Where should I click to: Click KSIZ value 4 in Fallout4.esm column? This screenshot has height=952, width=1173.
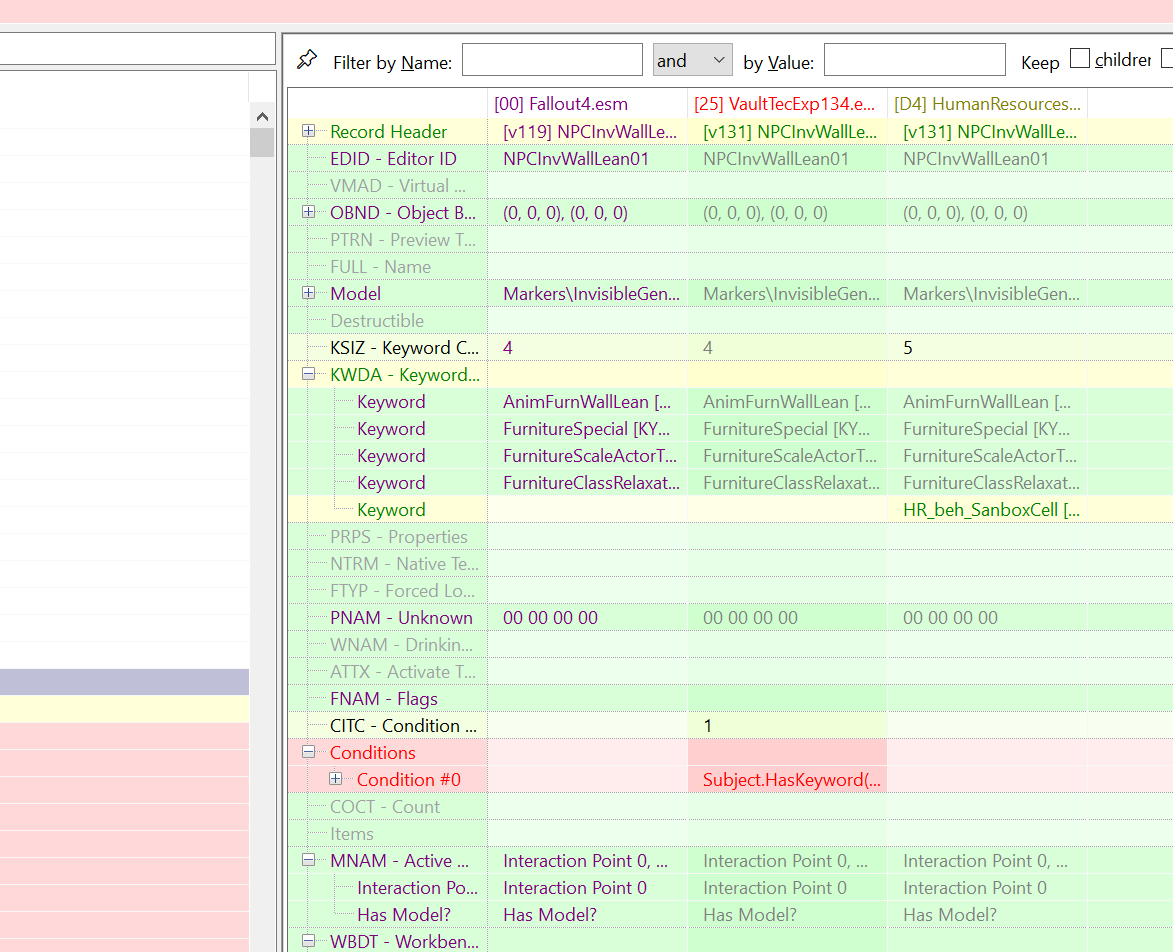pos(508,348)
